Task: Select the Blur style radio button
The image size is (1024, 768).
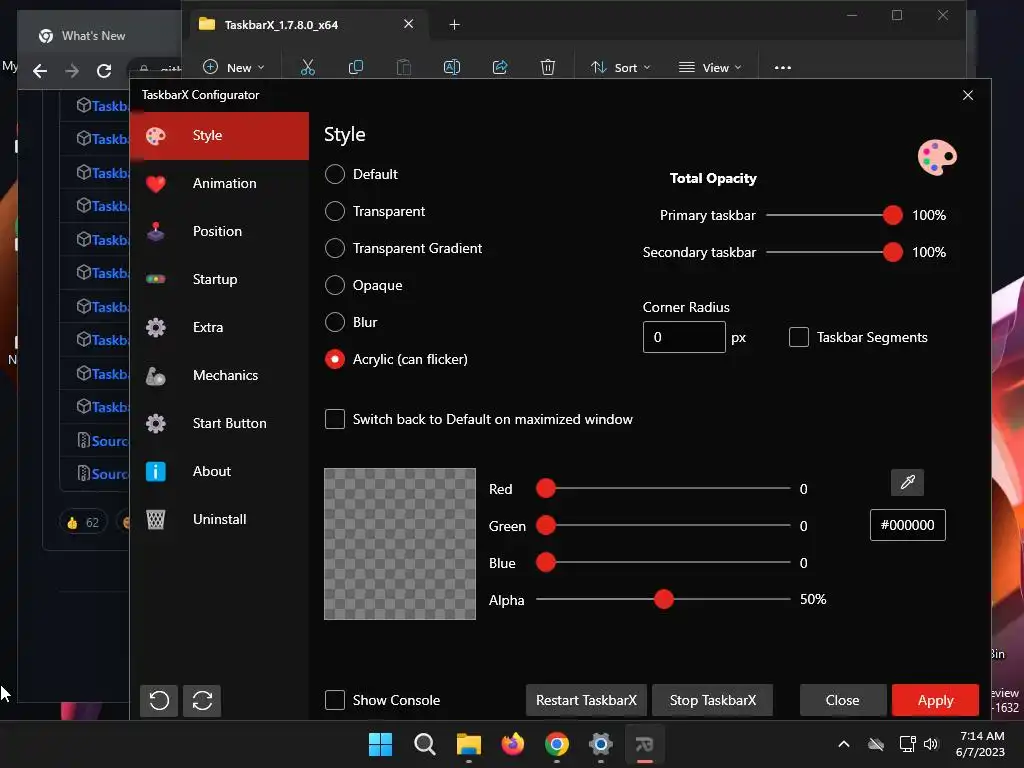Action: (x=335, y=322)
